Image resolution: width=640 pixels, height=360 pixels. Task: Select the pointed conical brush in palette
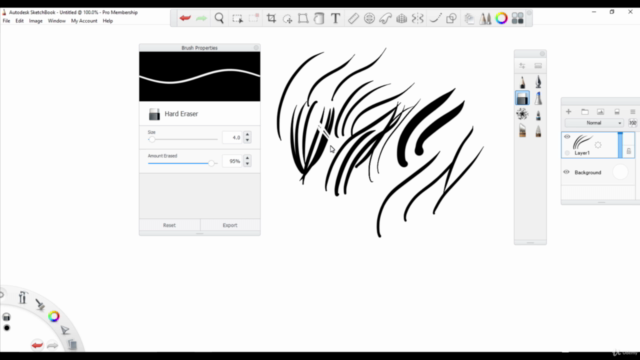coord(538,131)
